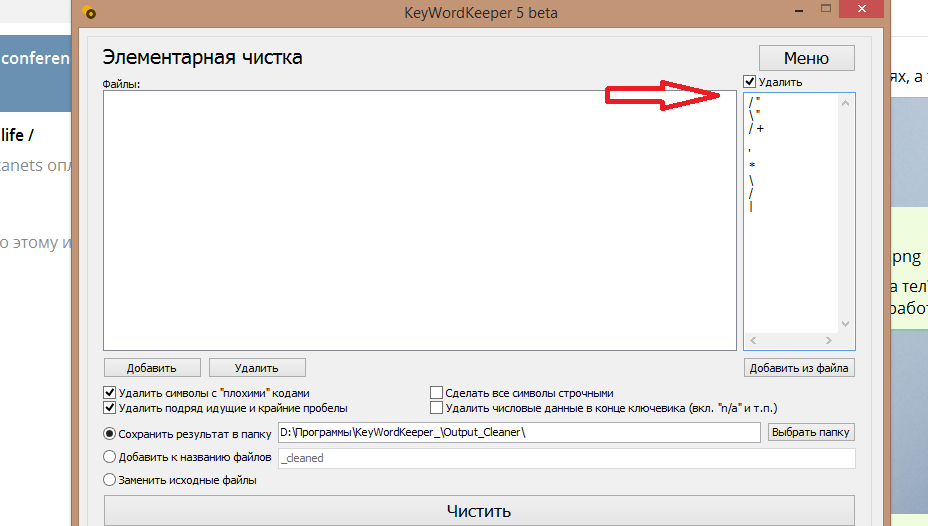Minimize the KeyWordKeeper window
Image resolution: width=928 pixels, height=526 pixels.
(799, 10)
